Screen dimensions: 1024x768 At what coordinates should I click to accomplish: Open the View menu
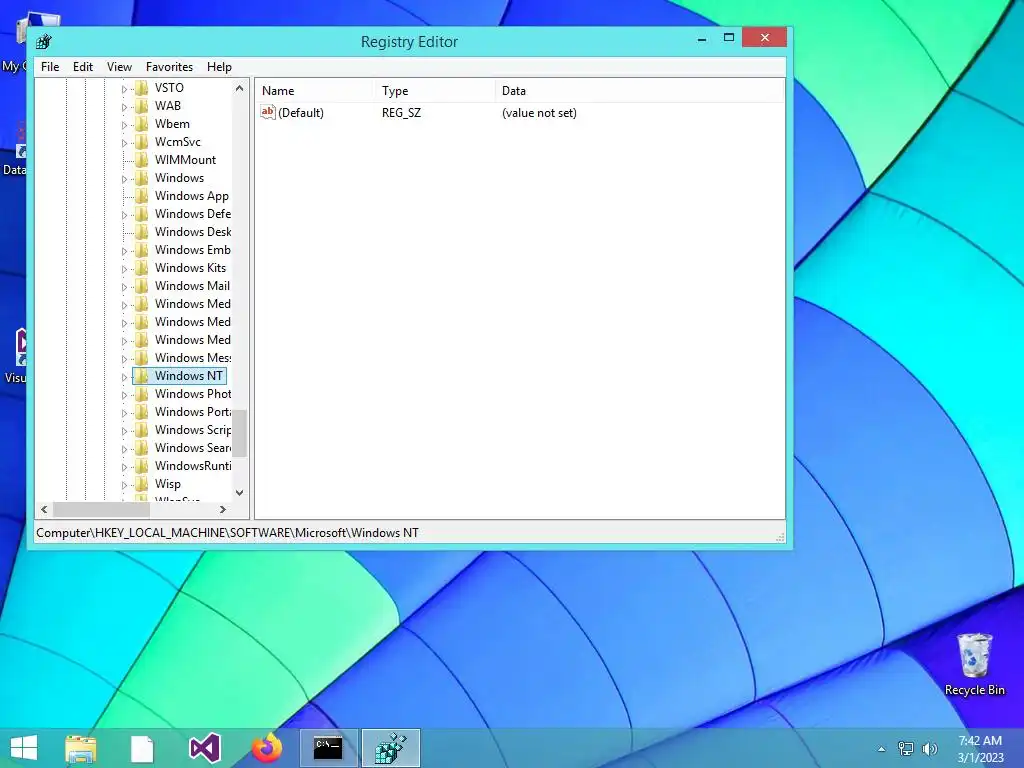click(119, 67)
